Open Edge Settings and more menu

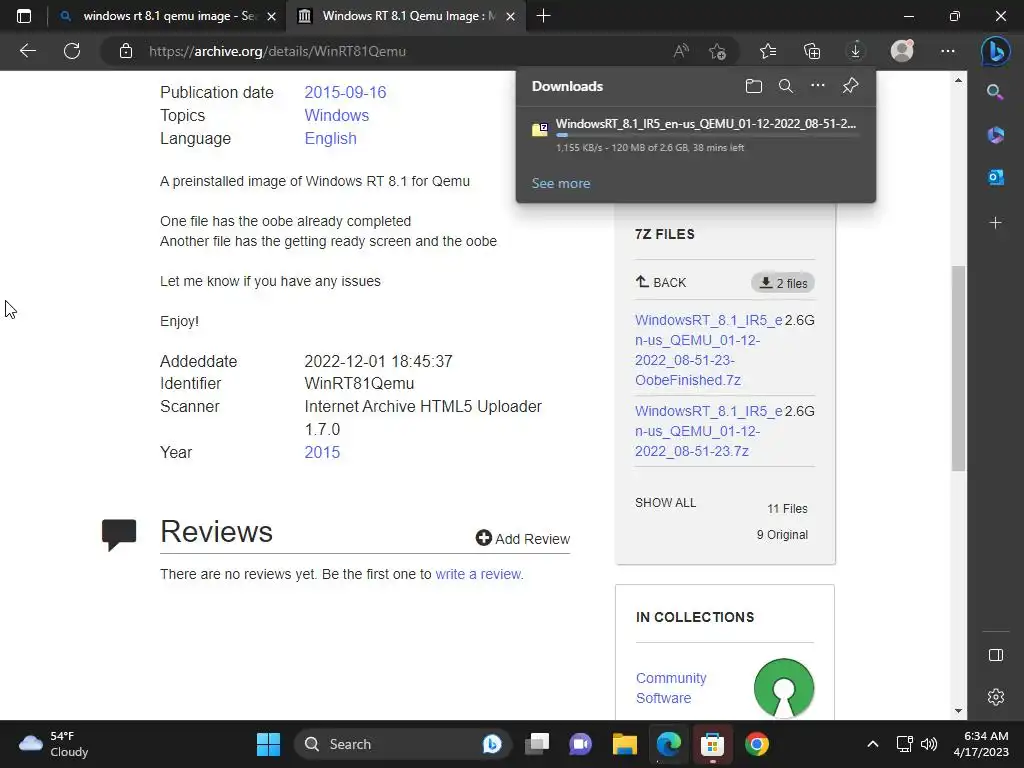[x=948, y=51]
